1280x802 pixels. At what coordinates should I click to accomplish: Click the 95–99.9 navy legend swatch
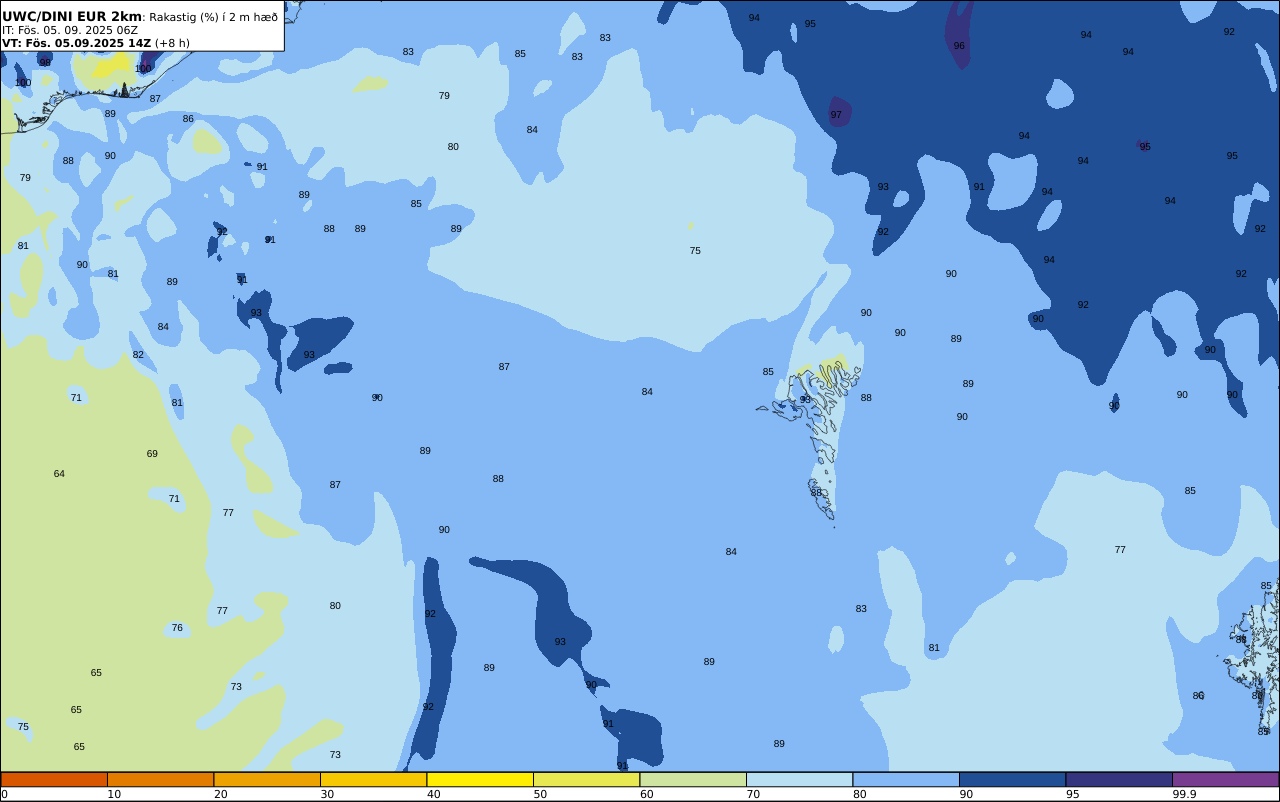1119,779
